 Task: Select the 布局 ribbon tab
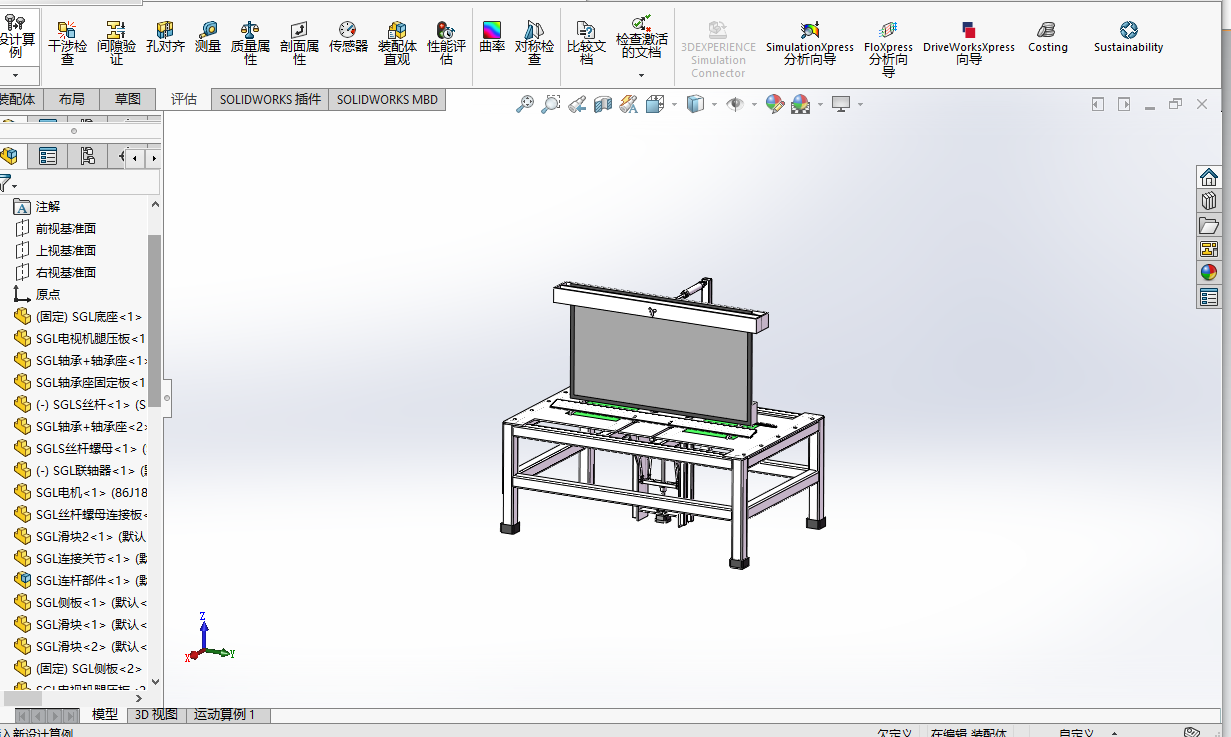click(72, 99)
